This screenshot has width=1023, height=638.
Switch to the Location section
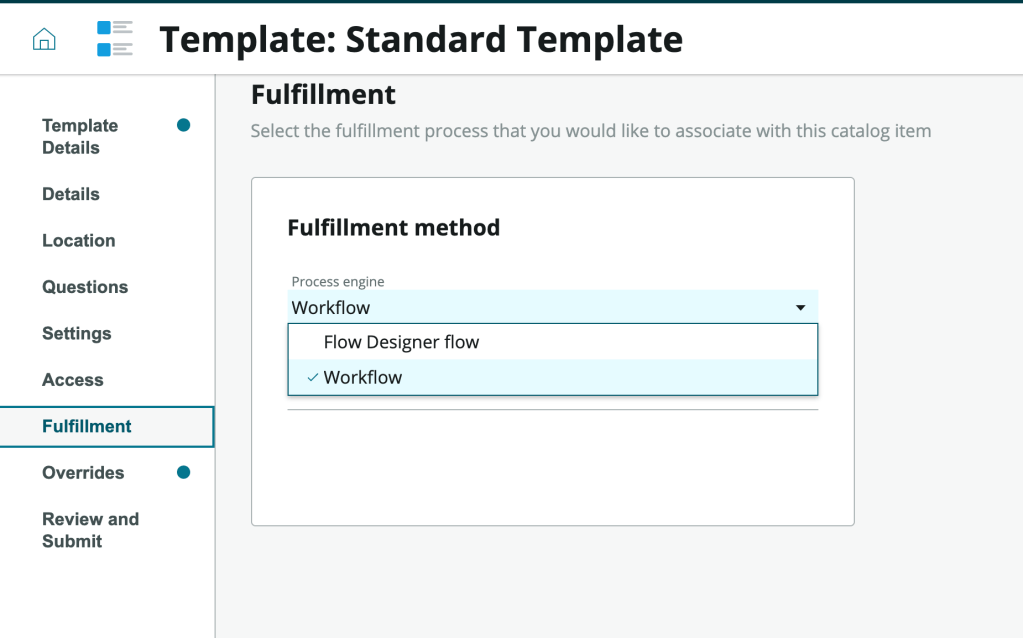79,240
